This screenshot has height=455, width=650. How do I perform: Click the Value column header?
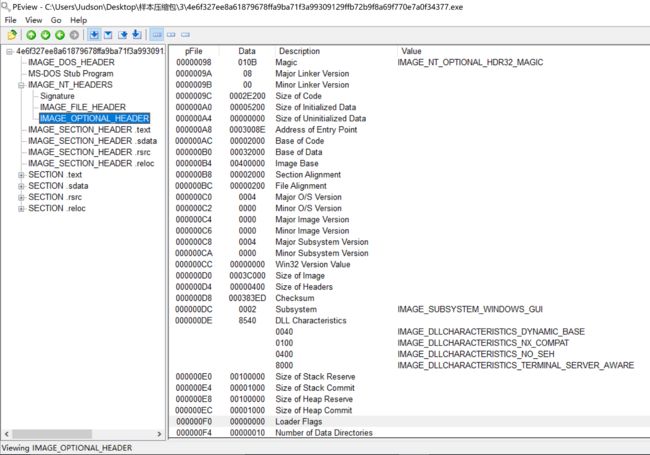(x=411, y=51)
